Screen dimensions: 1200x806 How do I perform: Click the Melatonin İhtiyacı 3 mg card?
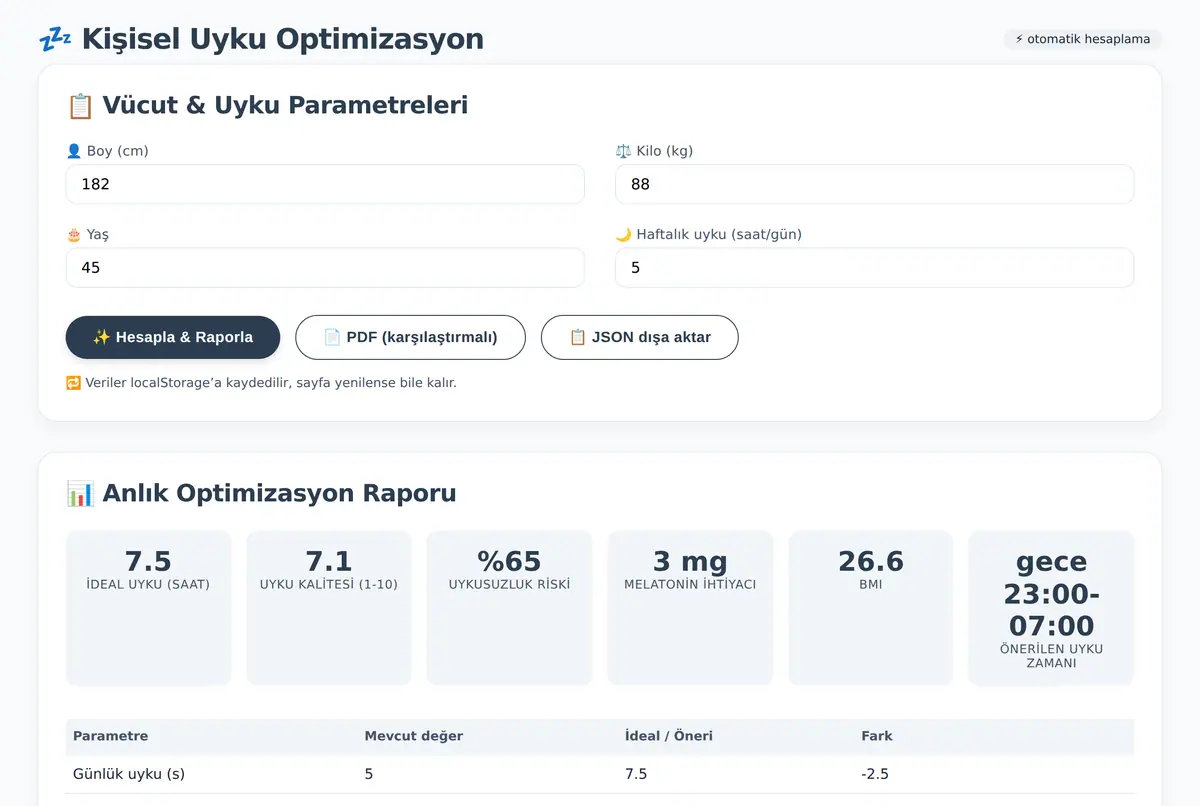pos(690,608)
